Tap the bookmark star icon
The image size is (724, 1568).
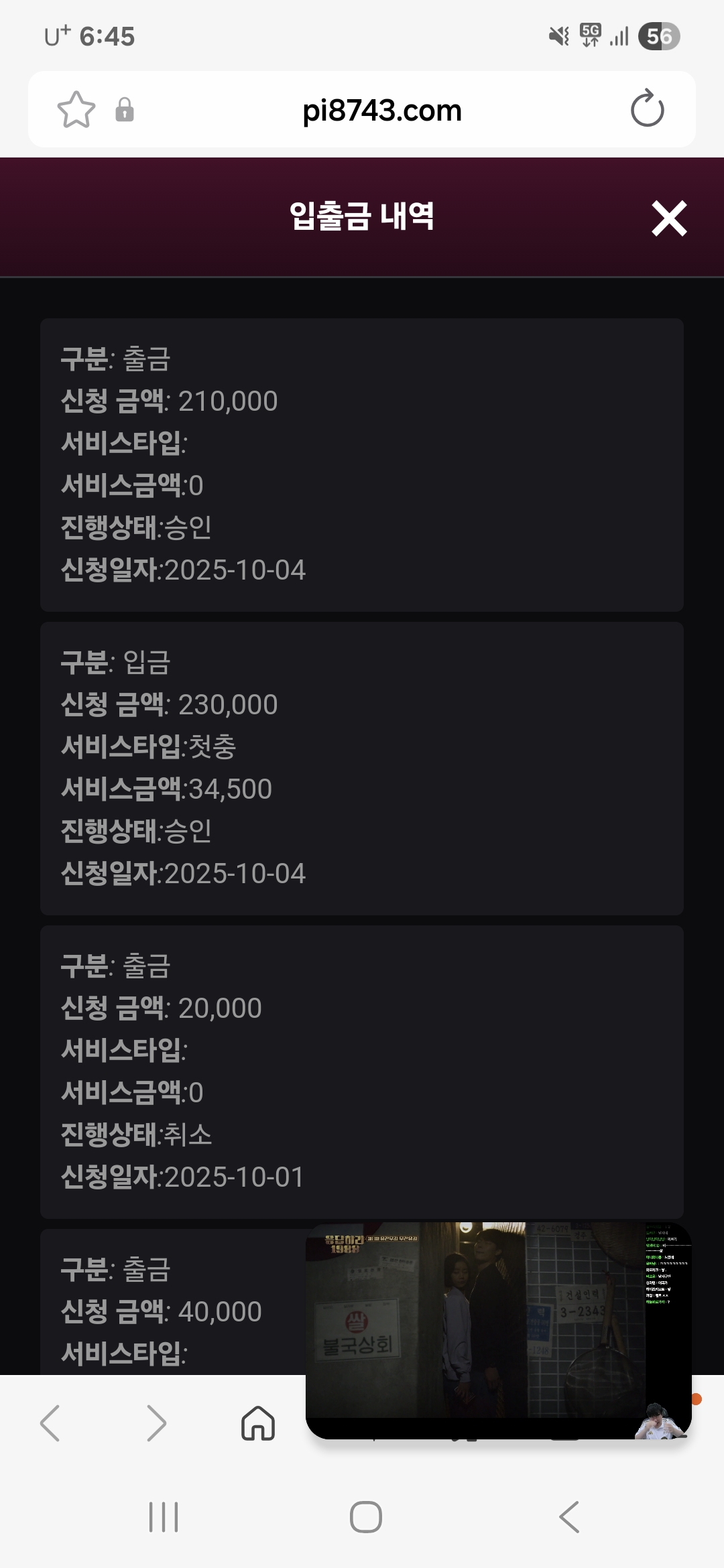click(76, 110)
